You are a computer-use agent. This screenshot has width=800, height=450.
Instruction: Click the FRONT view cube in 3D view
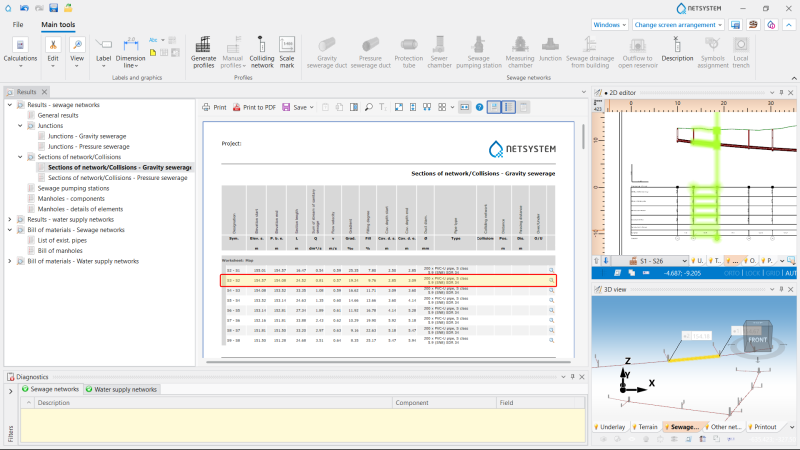pyautogui.click(x=757, y=338)
